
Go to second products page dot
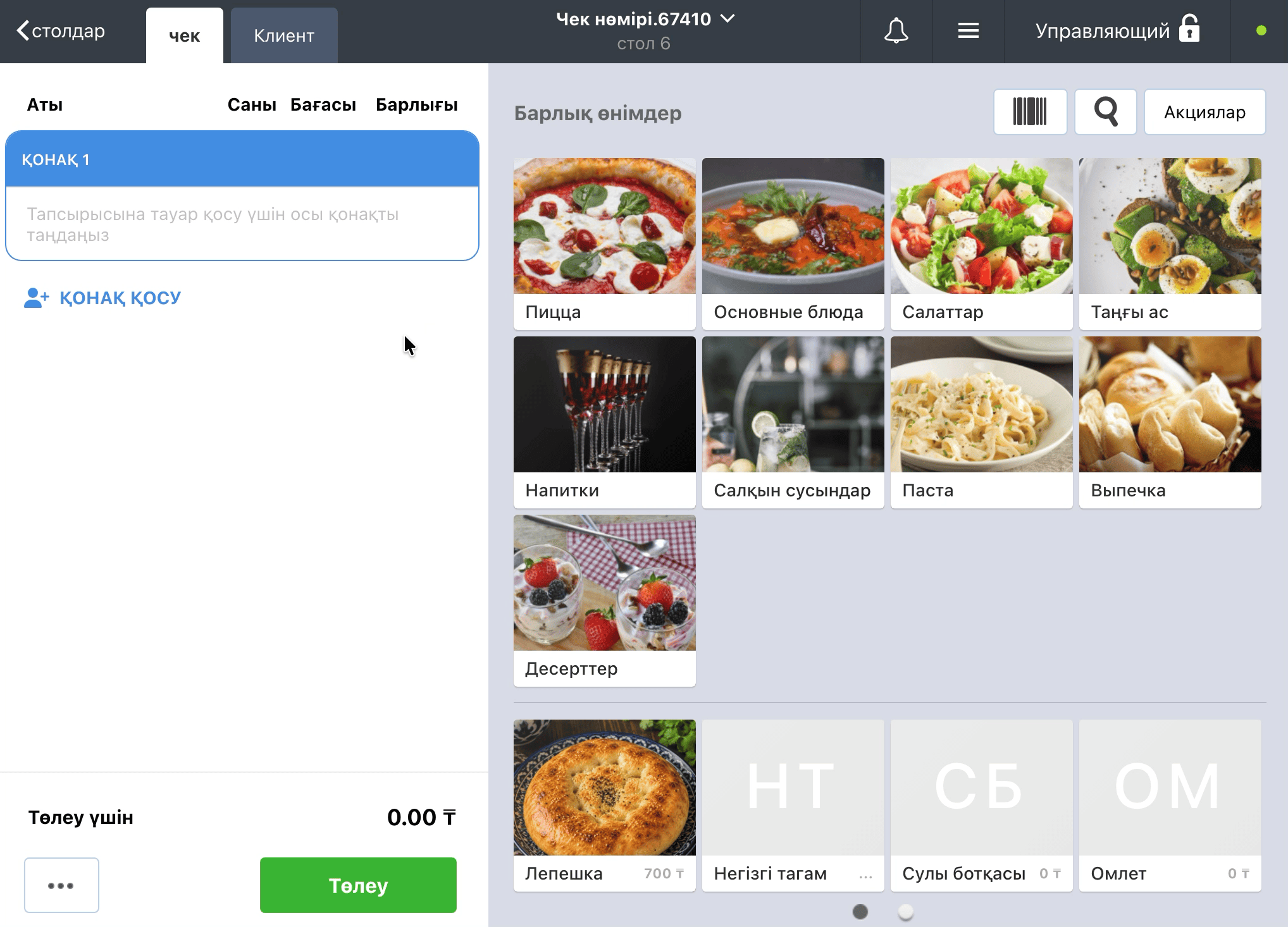pos(906,911)
